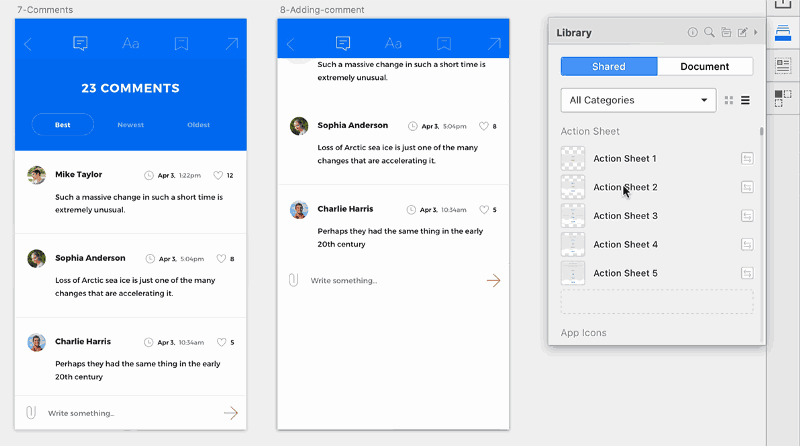
Task: Click the comments icon in 8-Adding-comment header
Action: click(x=343, y=43)
